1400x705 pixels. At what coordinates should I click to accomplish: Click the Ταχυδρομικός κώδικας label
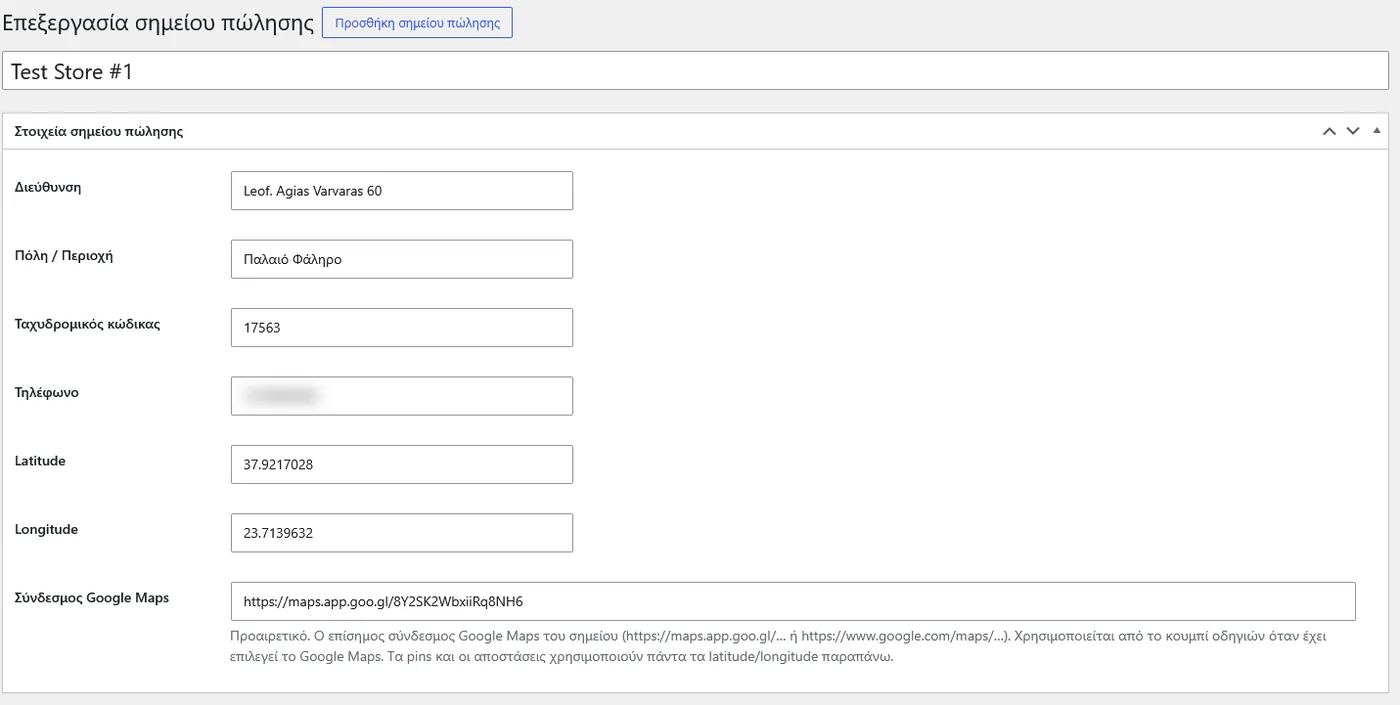pyautogui.click(x=88, y=324)
